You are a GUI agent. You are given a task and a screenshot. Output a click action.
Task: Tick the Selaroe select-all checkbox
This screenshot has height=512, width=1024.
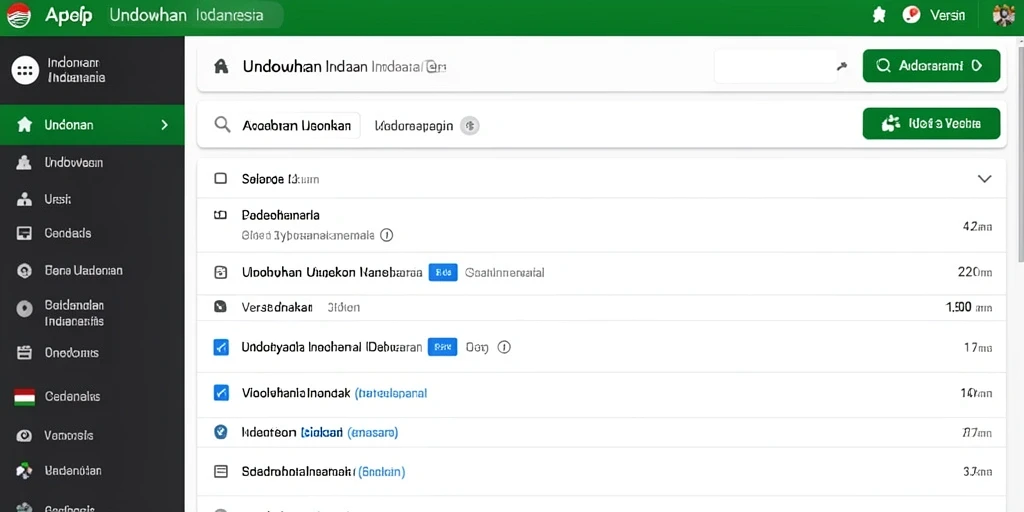click(x=221, y=178)
